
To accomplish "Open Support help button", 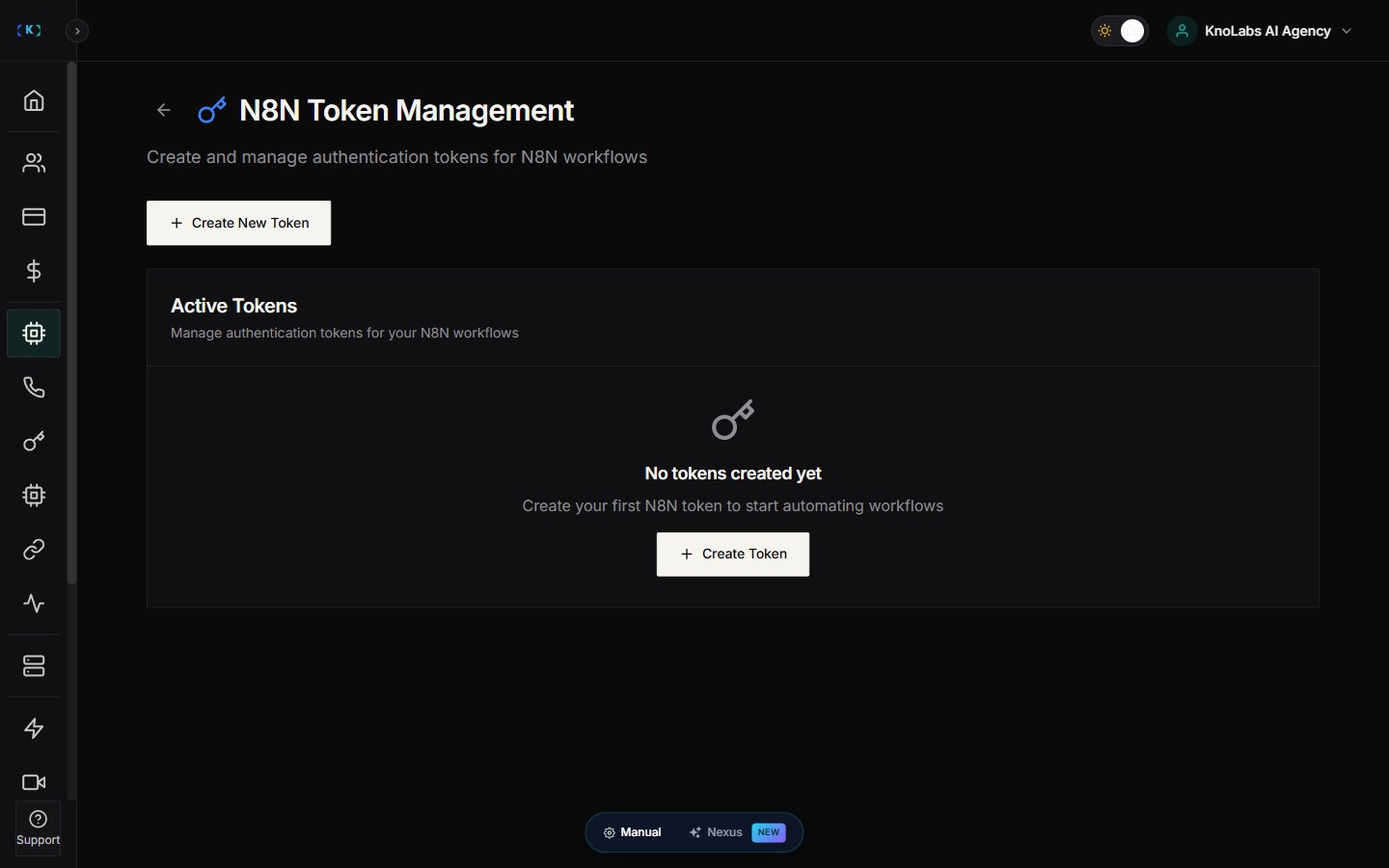I will 38,828.
